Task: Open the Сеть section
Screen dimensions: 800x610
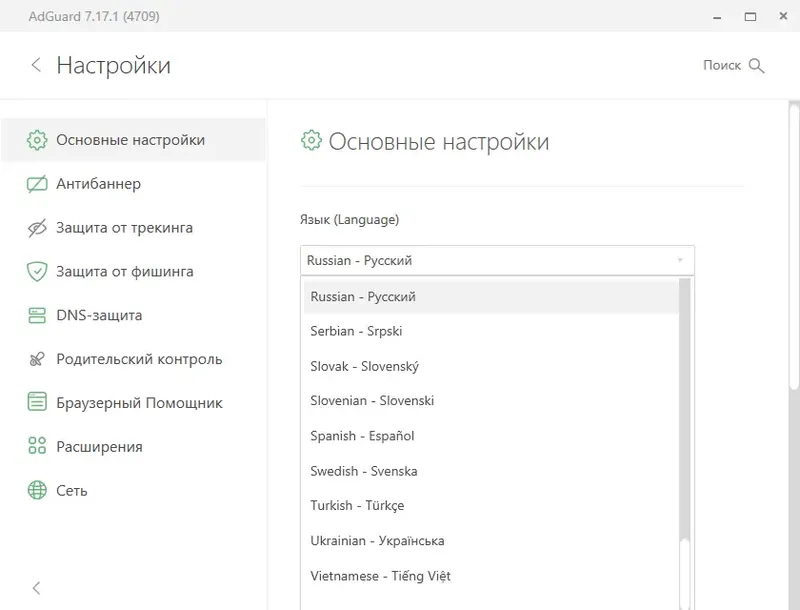Action: pos(134,491)
